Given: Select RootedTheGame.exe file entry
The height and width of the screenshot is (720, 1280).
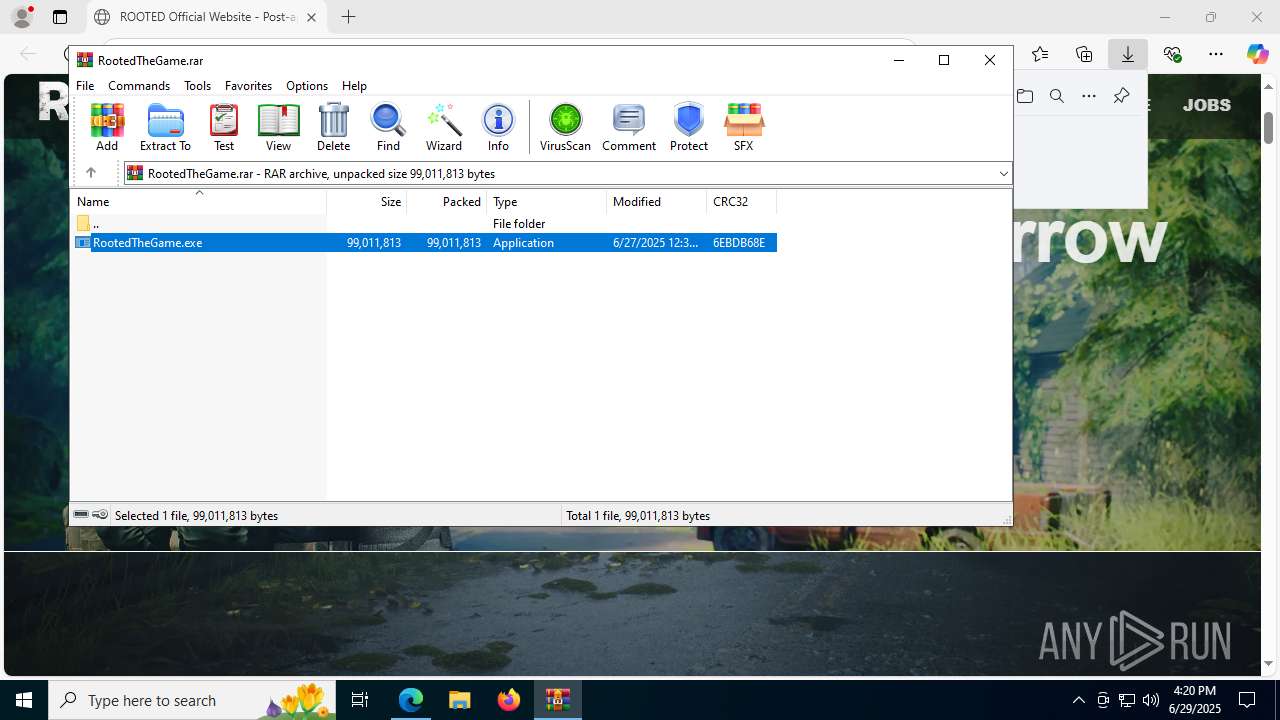Looking at the screenshot, I should click(x=425, y=243).
